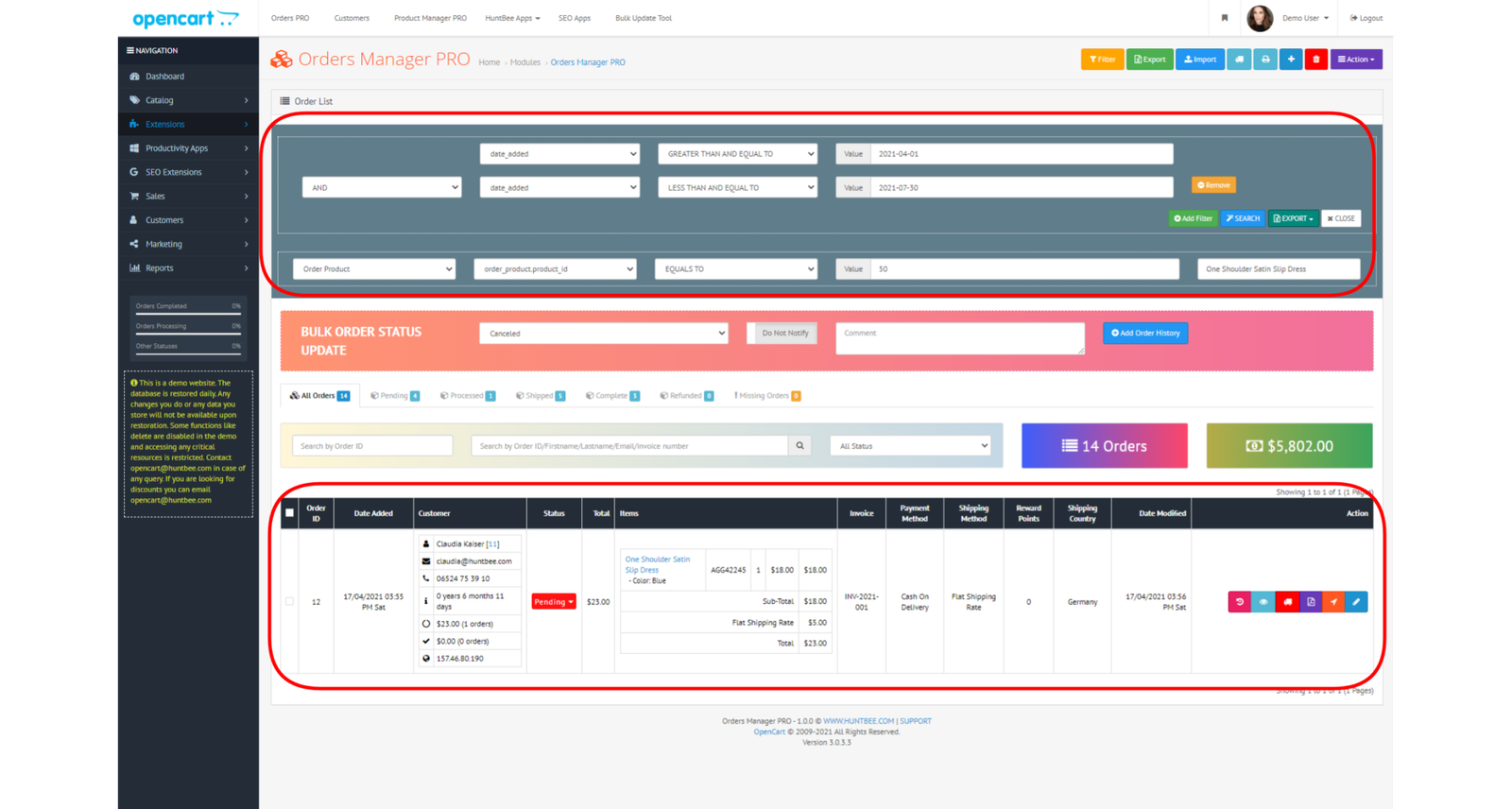
Task: Click the red trash delete button in header
Action: pyautogui.click(x=1315, y=60)
